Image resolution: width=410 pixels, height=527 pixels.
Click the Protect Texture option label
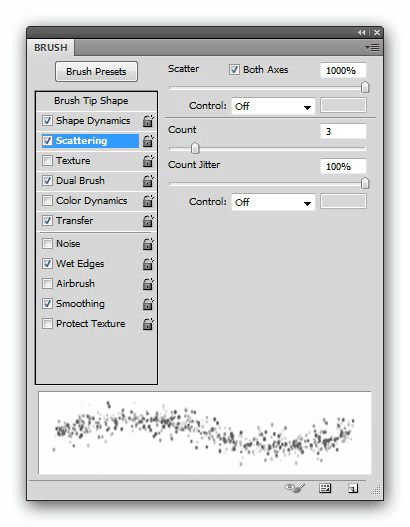coord(90,323)
